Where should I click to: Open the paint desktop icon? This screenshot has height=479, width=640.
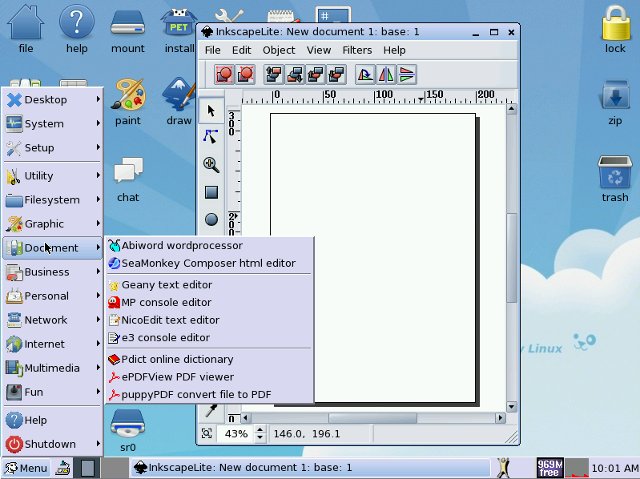[128, 103]
